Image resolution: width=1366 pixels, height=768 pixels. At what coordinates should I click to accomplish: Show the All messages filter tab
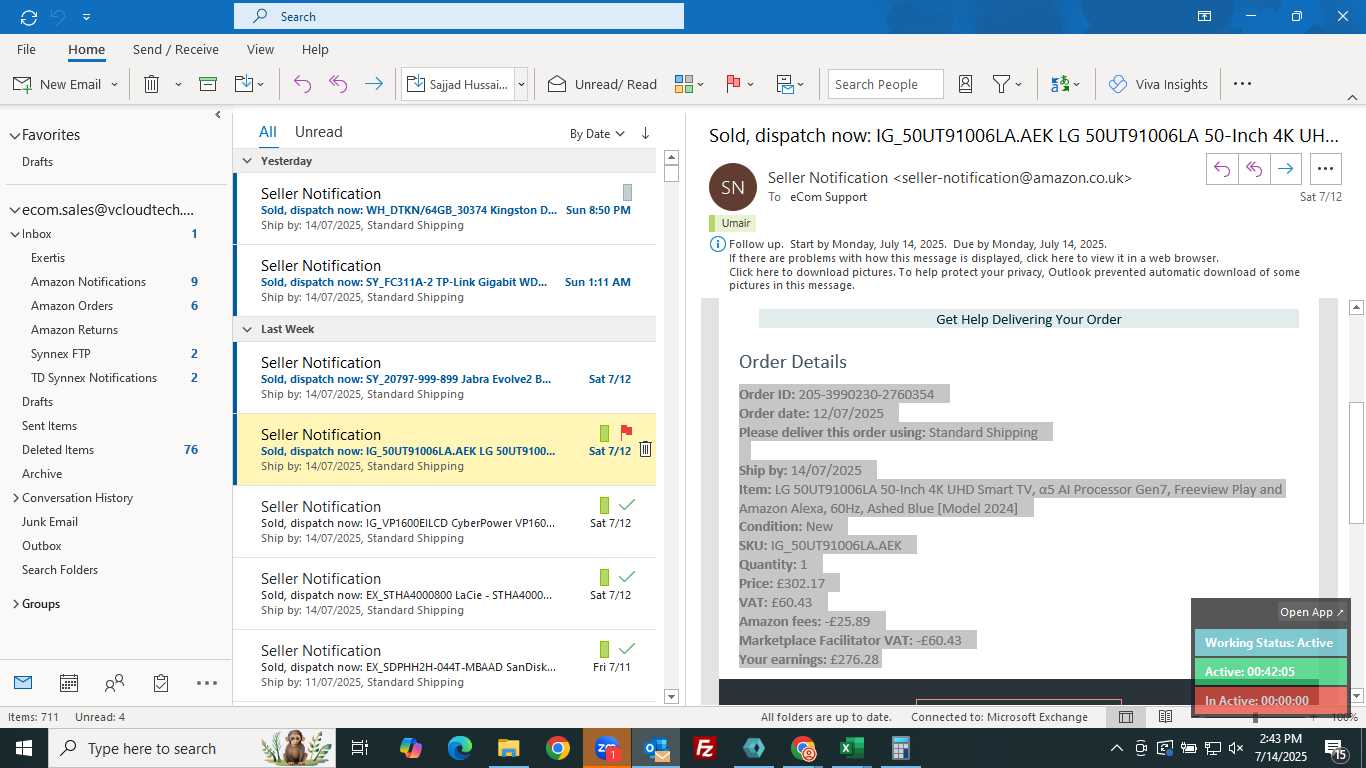click(x=268, y=132)
